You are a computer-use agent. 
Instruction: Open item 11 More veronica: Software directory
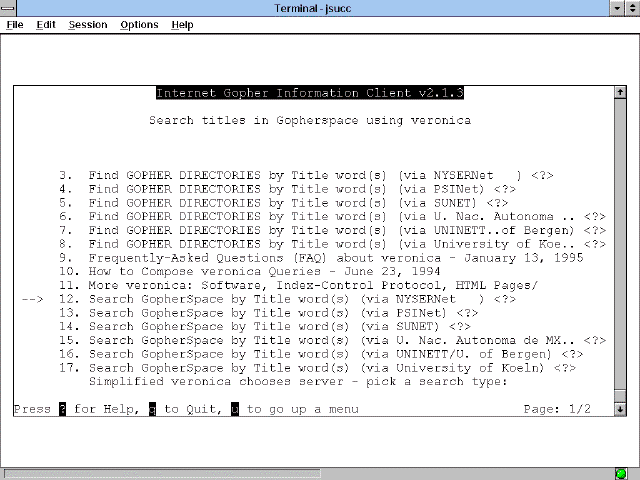pos(299,285)
